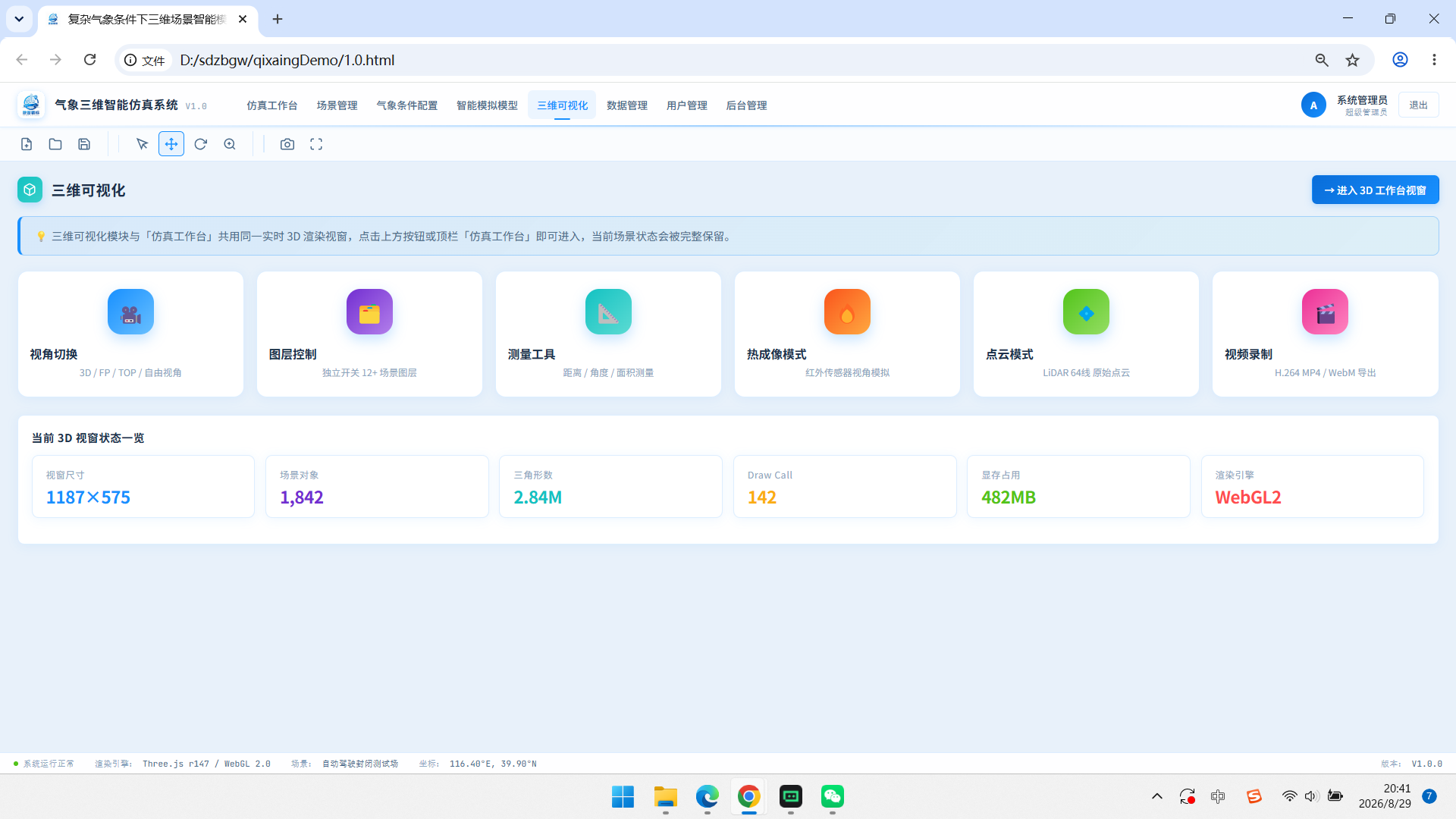1456x819 pixels.
Task: Select the zoom-in magnifier tool
Action: tap(230, 144)
